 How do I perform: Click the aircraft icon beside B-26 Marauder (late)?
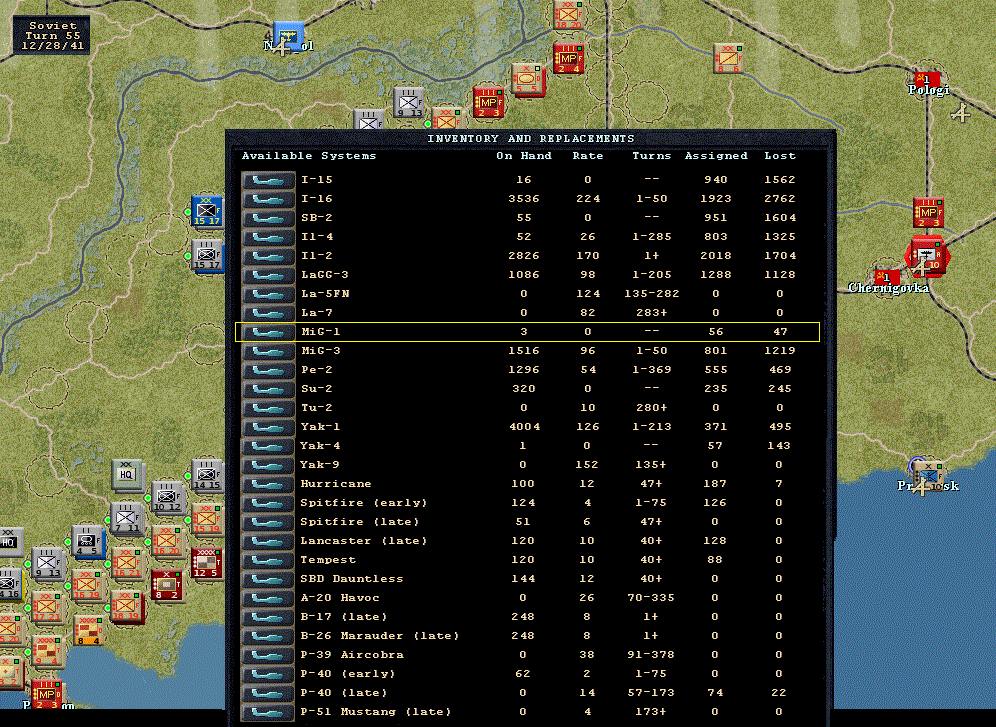point(268,636)
